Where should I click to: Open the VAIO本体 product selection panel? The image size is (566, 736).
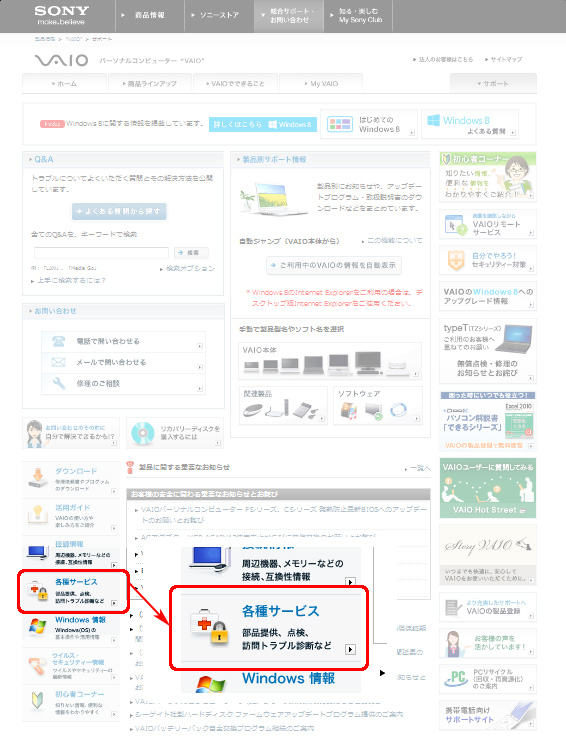330,360
